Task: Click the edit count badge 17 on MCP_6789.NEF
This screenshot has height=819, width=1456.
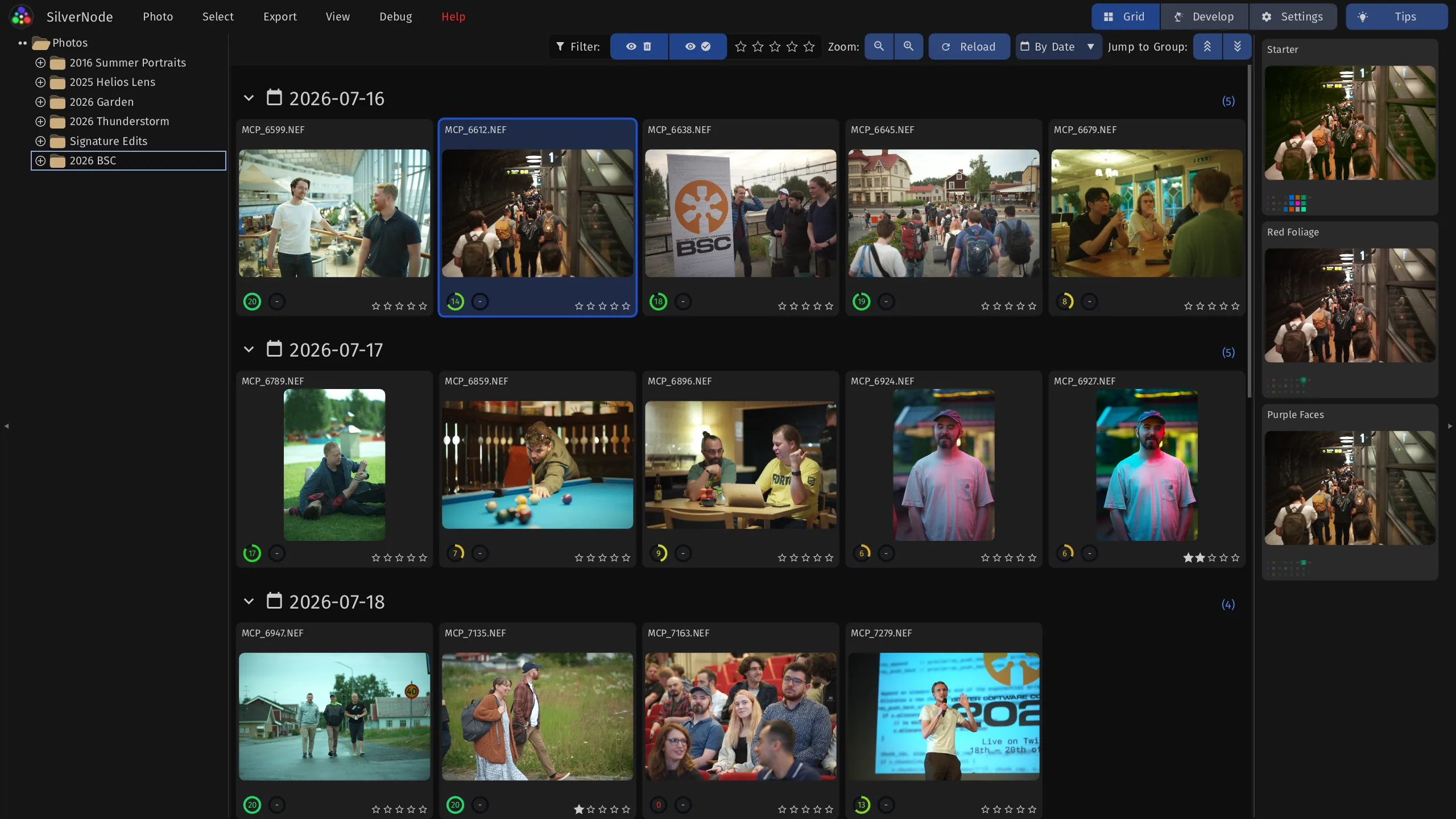Action: tap(252, 553)
